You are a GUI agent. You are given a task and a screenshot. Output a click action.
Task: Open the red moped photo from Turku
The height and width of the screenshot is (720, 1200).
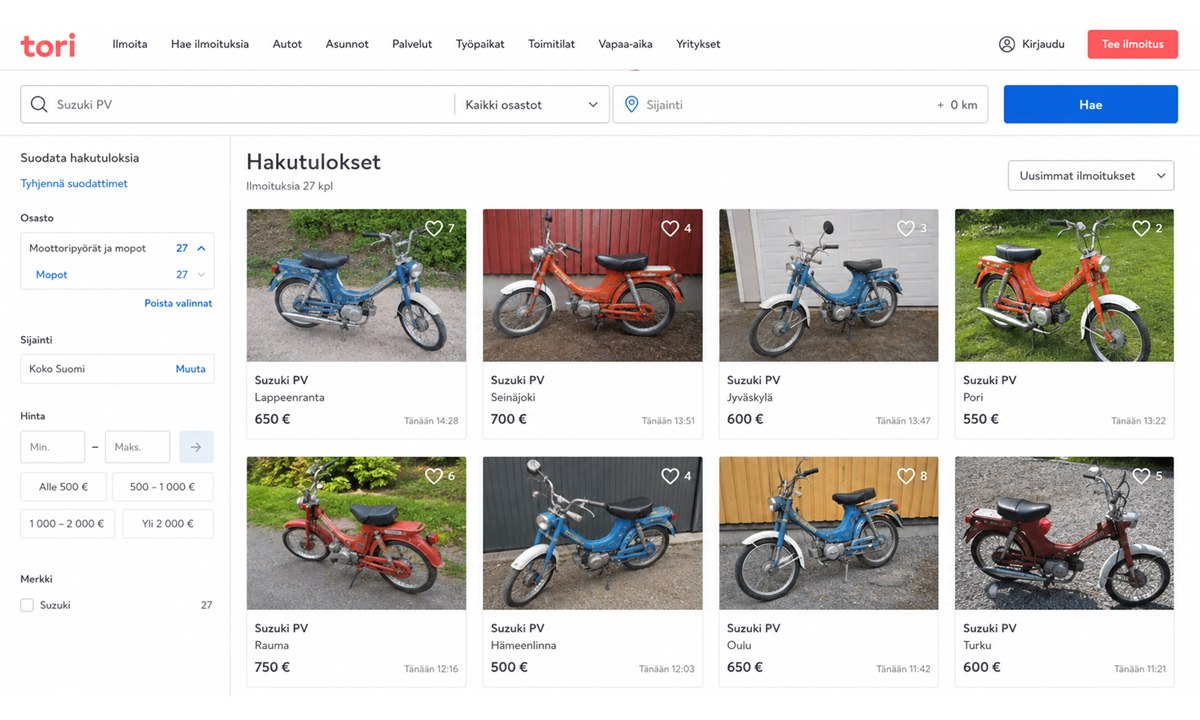pyautogui.click(x=1064, y=533)
